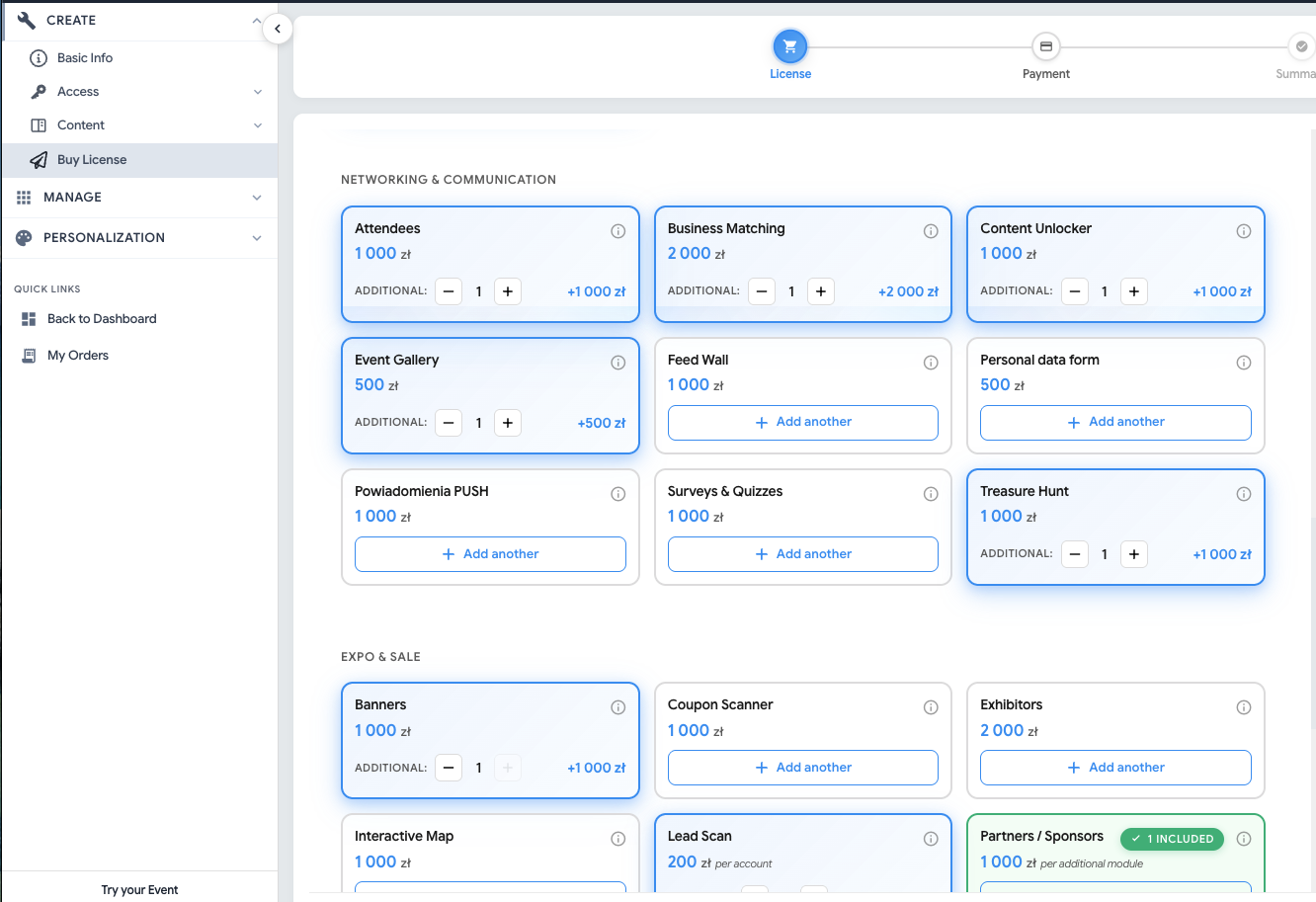Open Basic Info in sidebar

(x=85, y=58)
